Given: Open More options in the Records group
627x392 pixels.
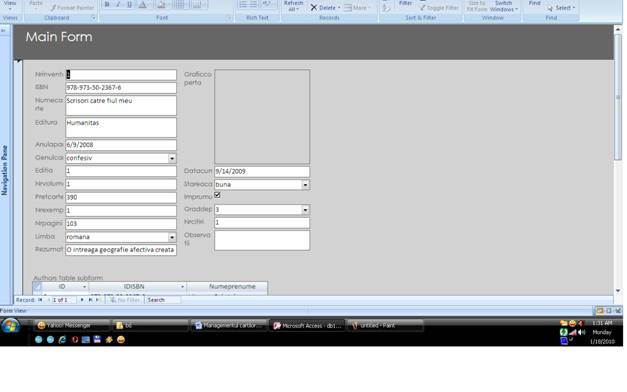Looking at the screenshot, I should click(357, 8).
